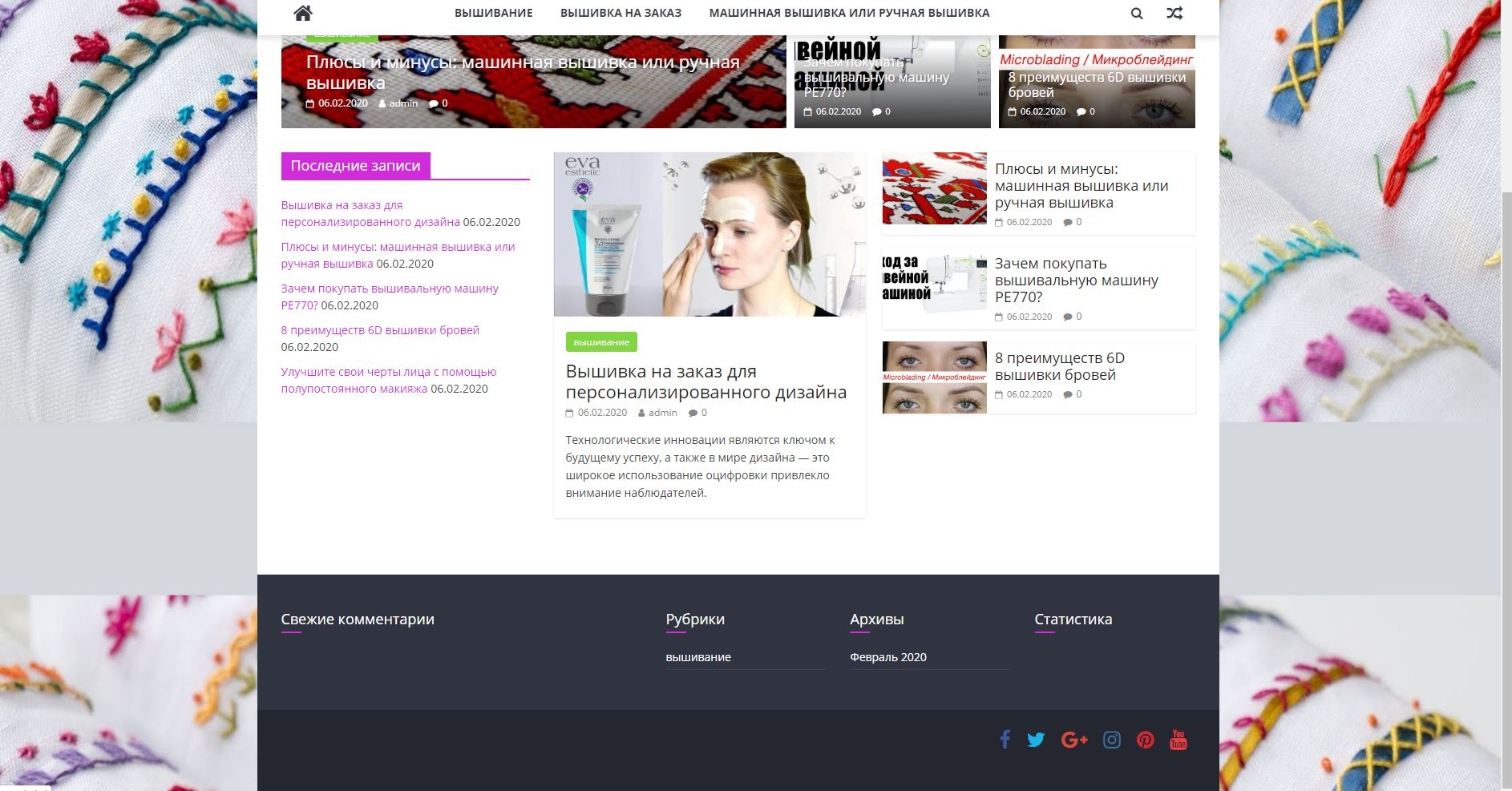Image resolution: width=1512 pixels, height=791 pixels.
Task: Open banner title Зачем покупать вышивальную машину PE770
Action: 876,77
